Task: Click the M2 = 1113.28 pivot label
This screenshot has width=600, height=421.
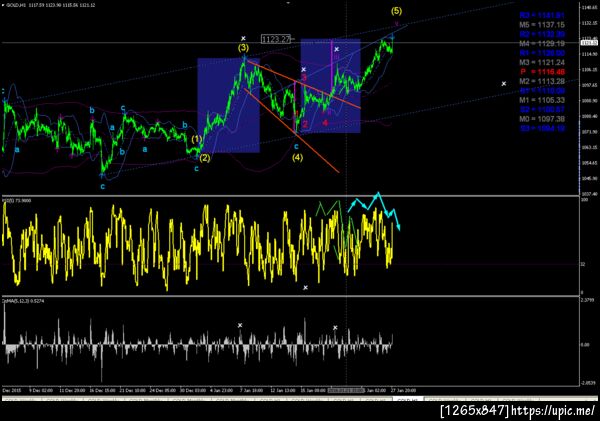Action: [542, 81]
